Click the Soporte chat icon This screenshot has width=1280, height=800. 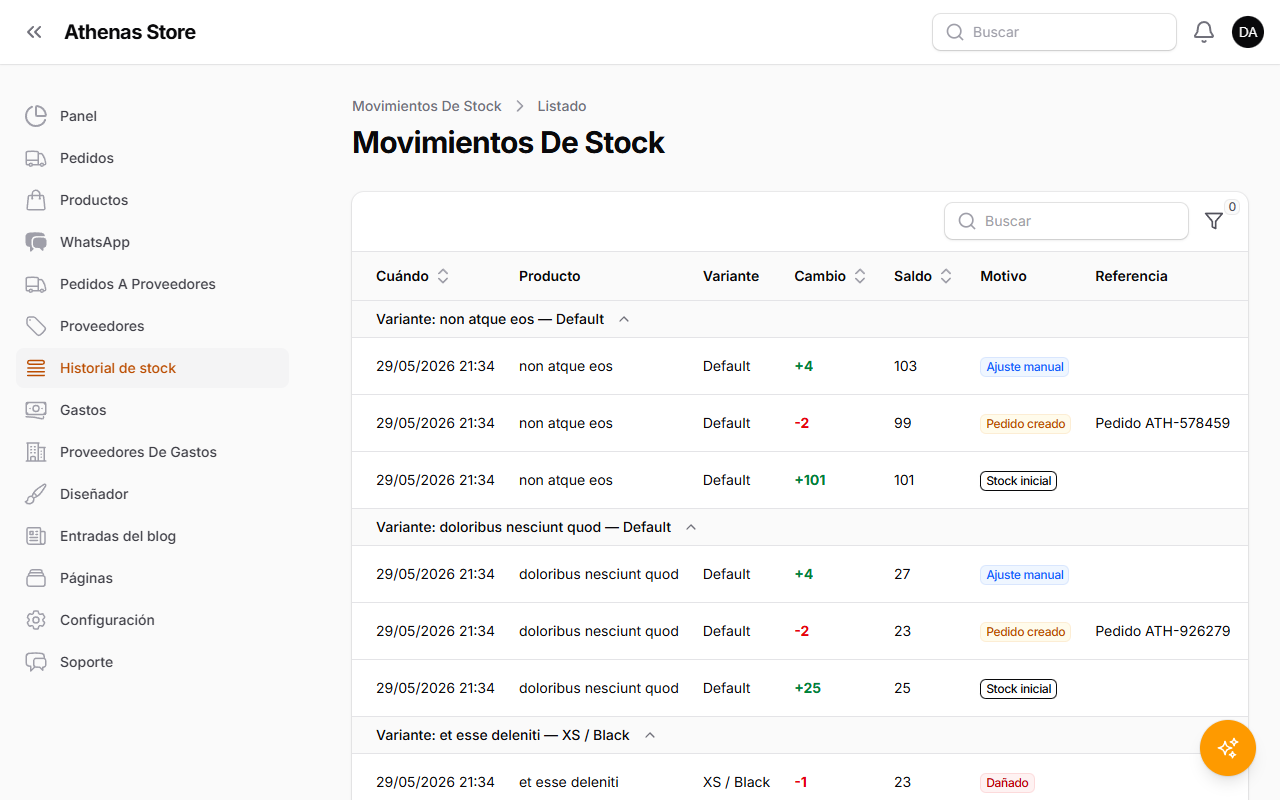[36, 662]
